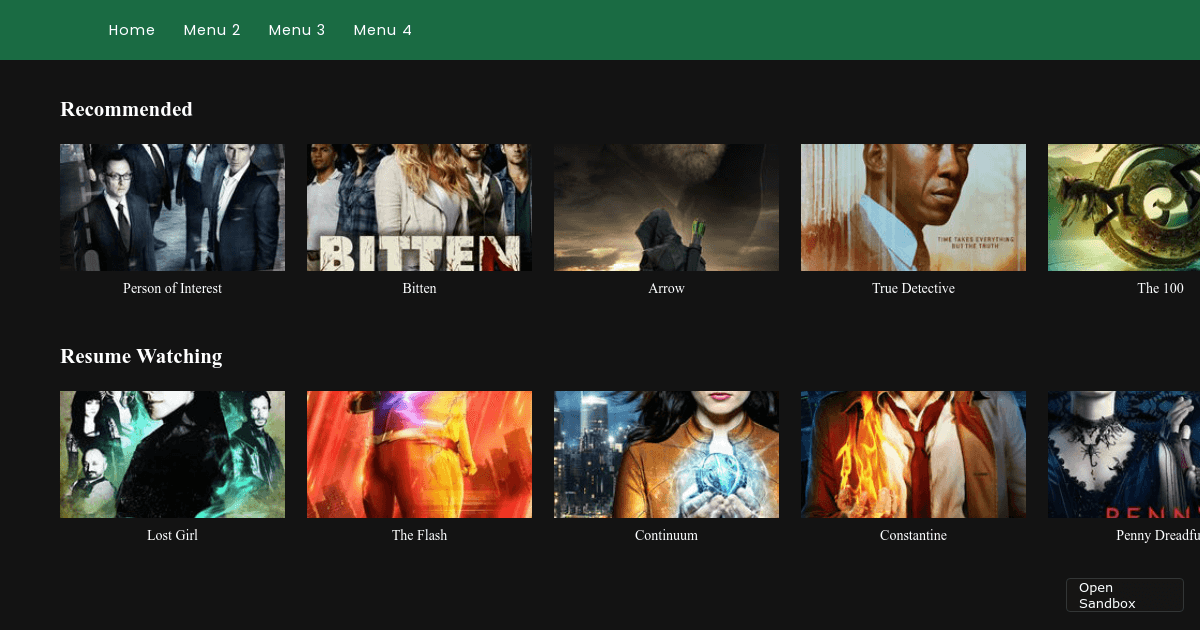Viewport: 1200px width, 630px height.
Task: Click Menu 3 in the navbar
Action: [297, 30]
